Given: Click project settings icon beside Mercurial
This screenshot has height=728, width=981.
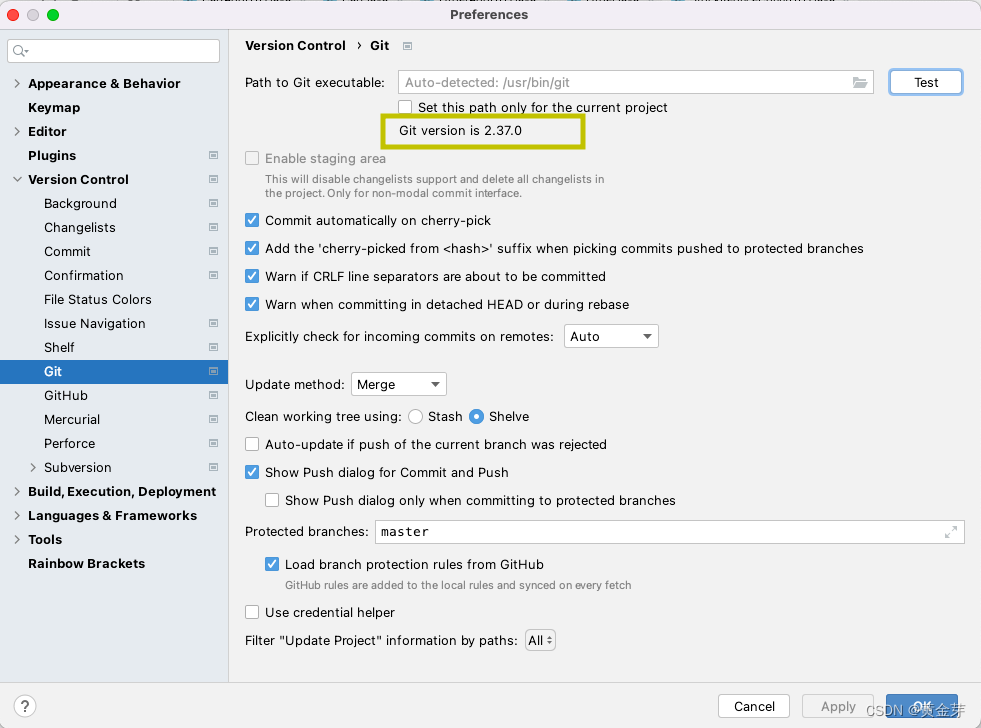Looking at the screenshot, I should tap(213, 419).
